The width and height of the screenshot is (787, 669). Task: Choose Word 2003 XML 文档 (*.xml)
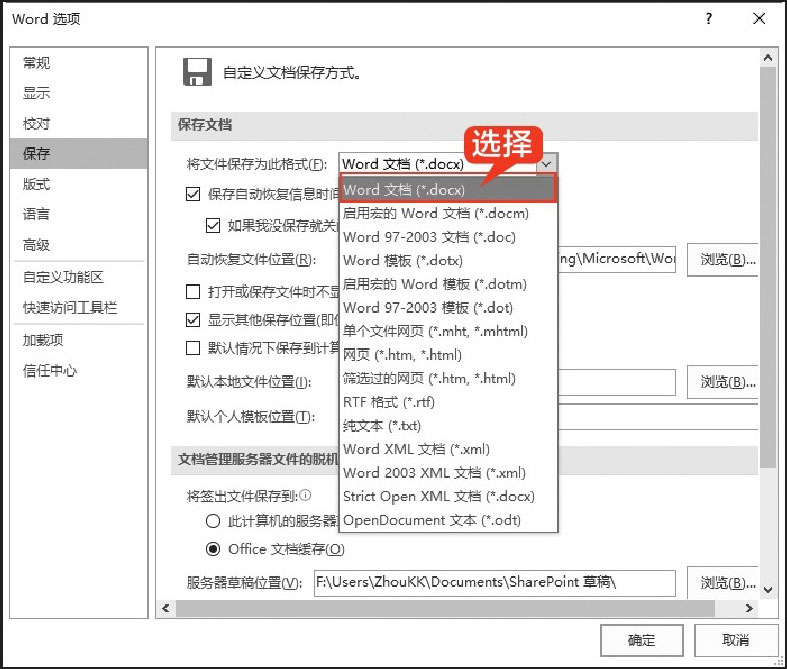pos(448,473)
